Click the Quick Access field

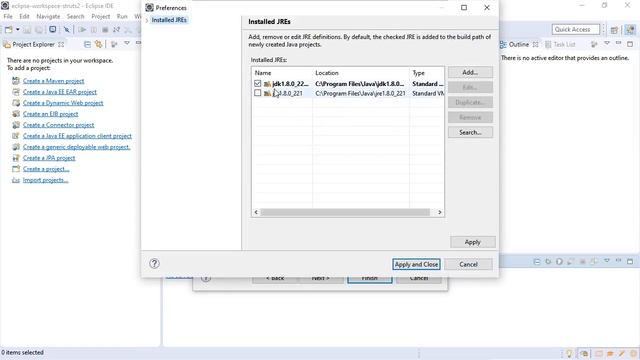pos(576,29)
